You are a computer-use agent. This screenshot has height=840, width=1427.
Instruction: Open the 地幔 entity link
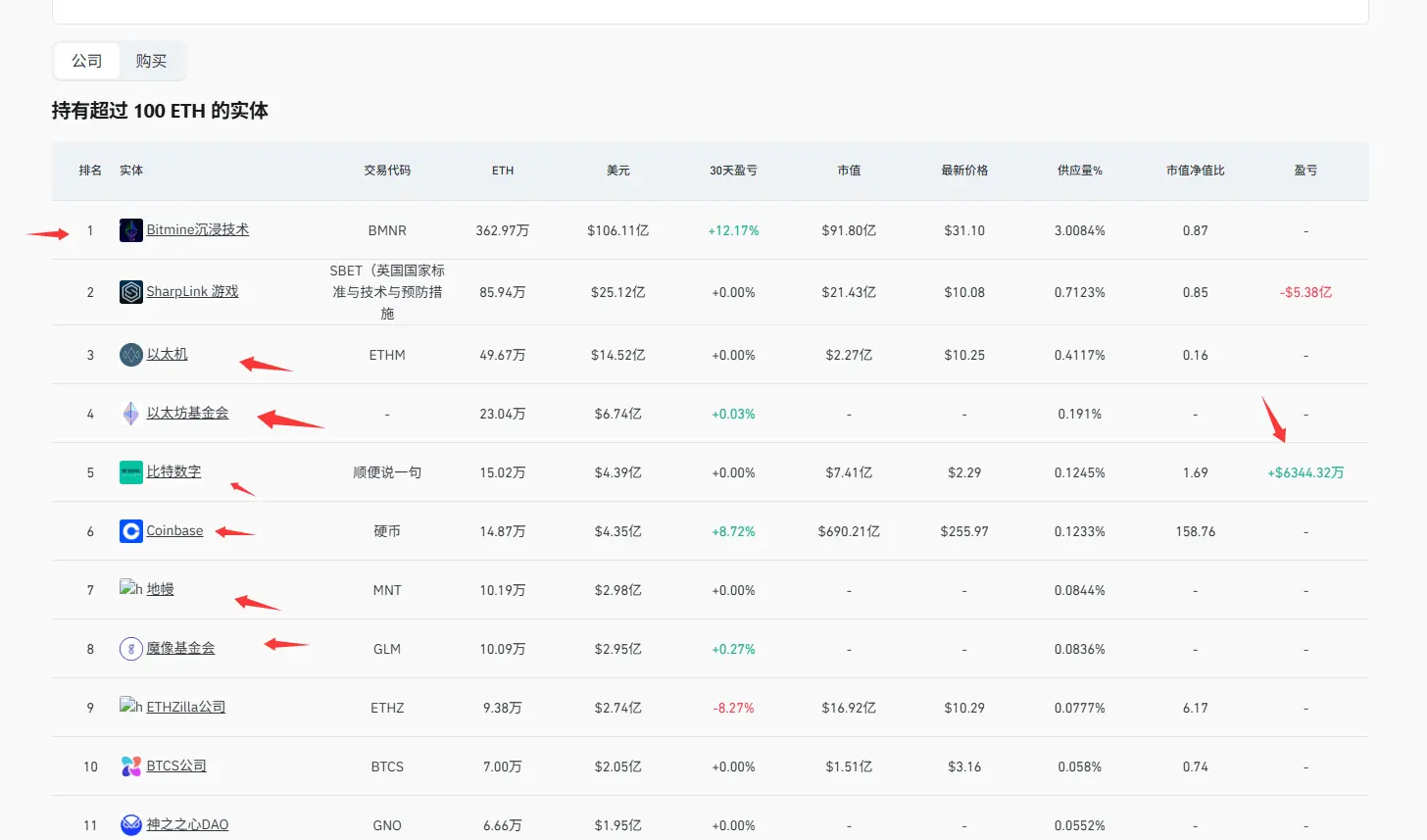coord(161,589)
